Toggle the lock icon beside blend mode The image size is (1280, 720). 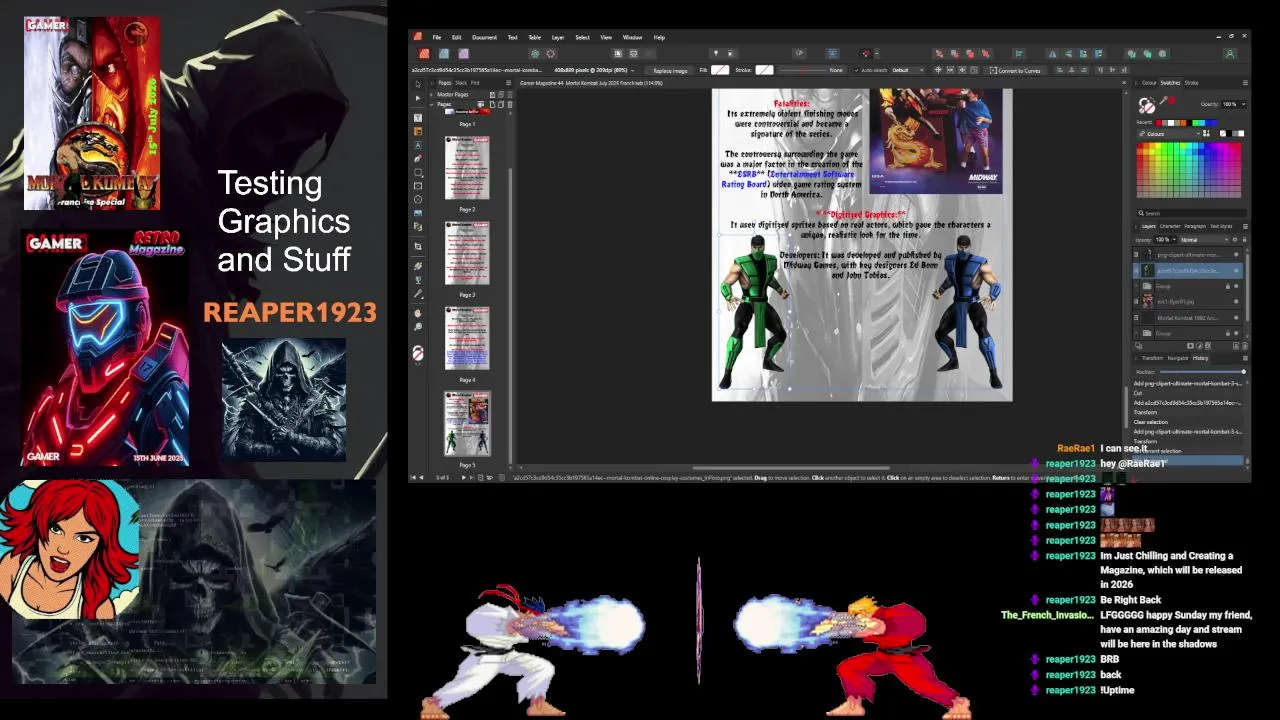pos(1245,240)
